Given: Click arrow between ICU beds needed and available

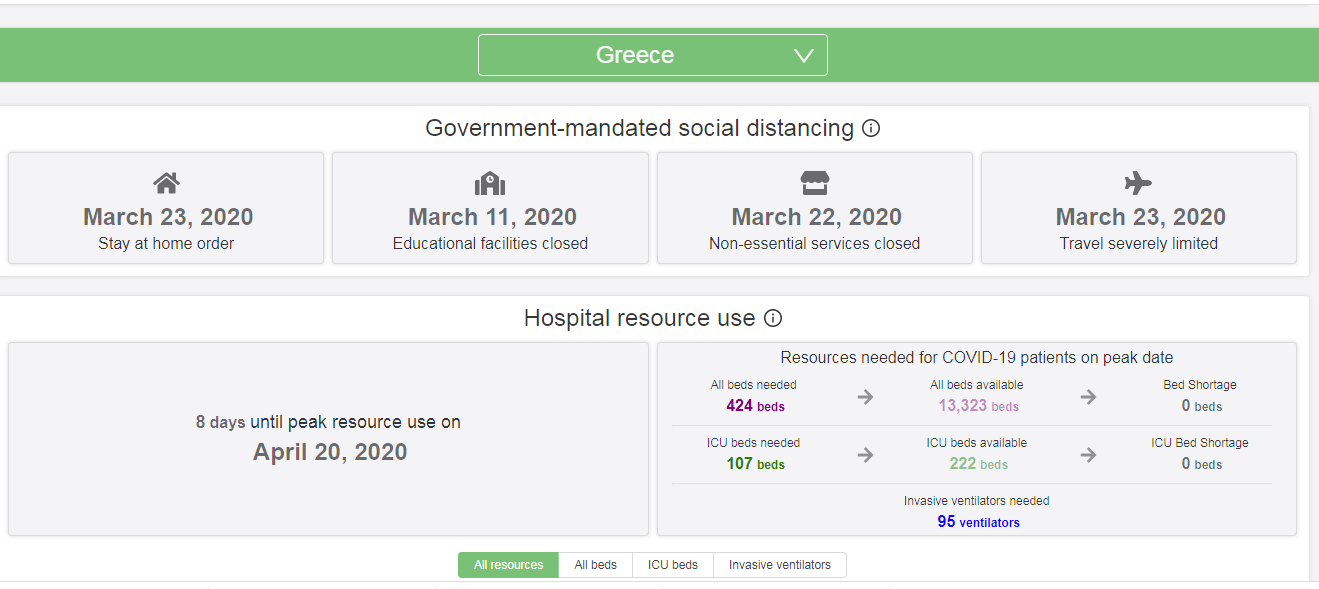Looking at the screenshot, I should click(x=866, y=455).
